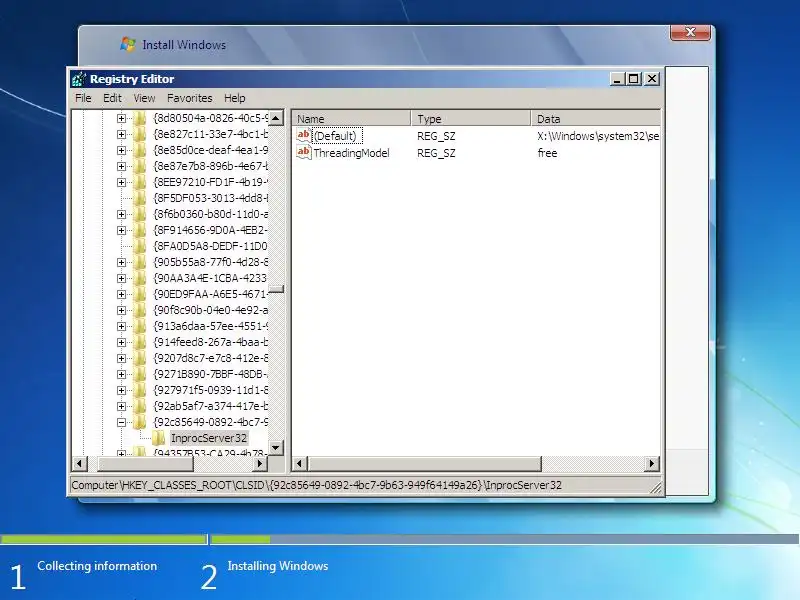Viewport: 800px width, 600px height.
Task: Click the tree pane vertical scroll thumb
Action: (276, 289)
